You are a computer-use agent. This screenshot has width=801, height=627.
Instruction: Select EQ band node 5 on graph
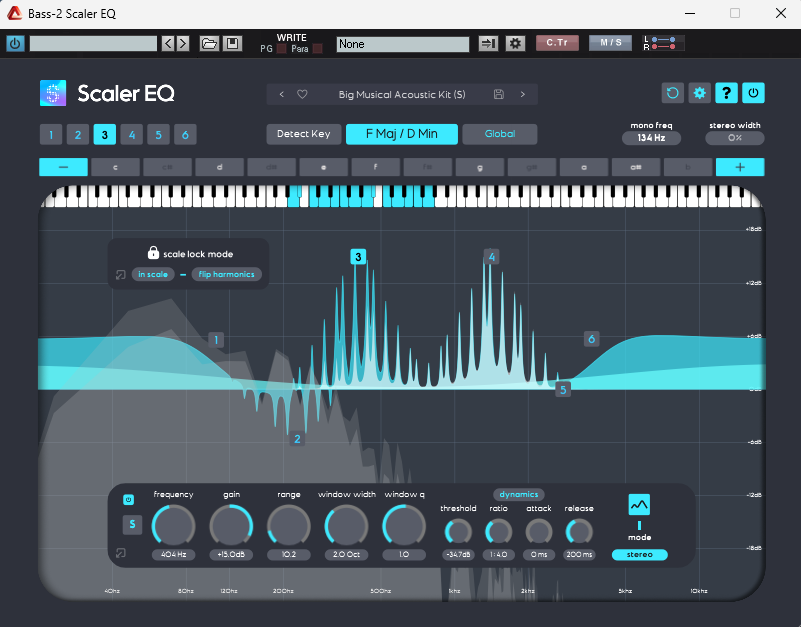(x=563, y=390)
